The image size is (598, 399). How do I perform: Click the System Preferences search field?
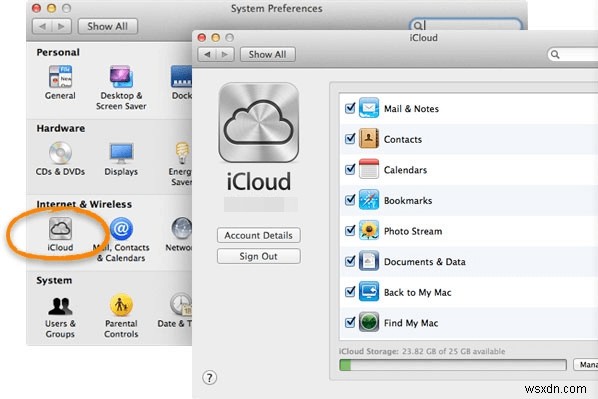(465, 25)
